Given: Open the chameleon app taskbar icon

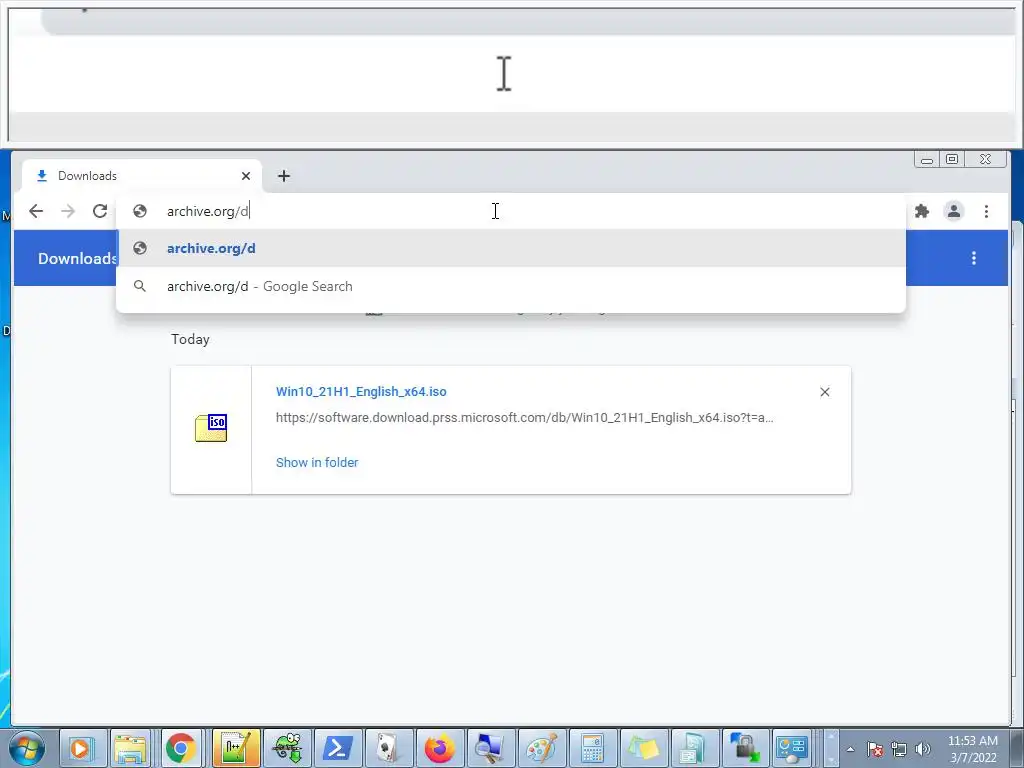Looking at the screenshot, I should pos(287,748).
